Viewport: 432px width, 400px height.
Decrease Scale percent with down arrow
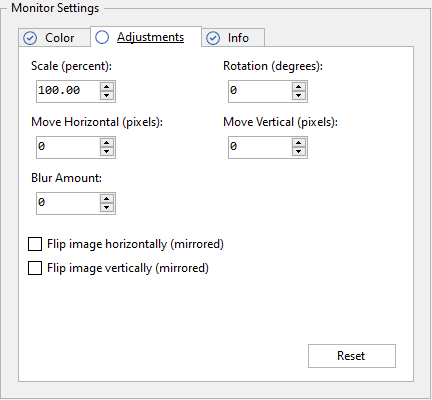107,96
